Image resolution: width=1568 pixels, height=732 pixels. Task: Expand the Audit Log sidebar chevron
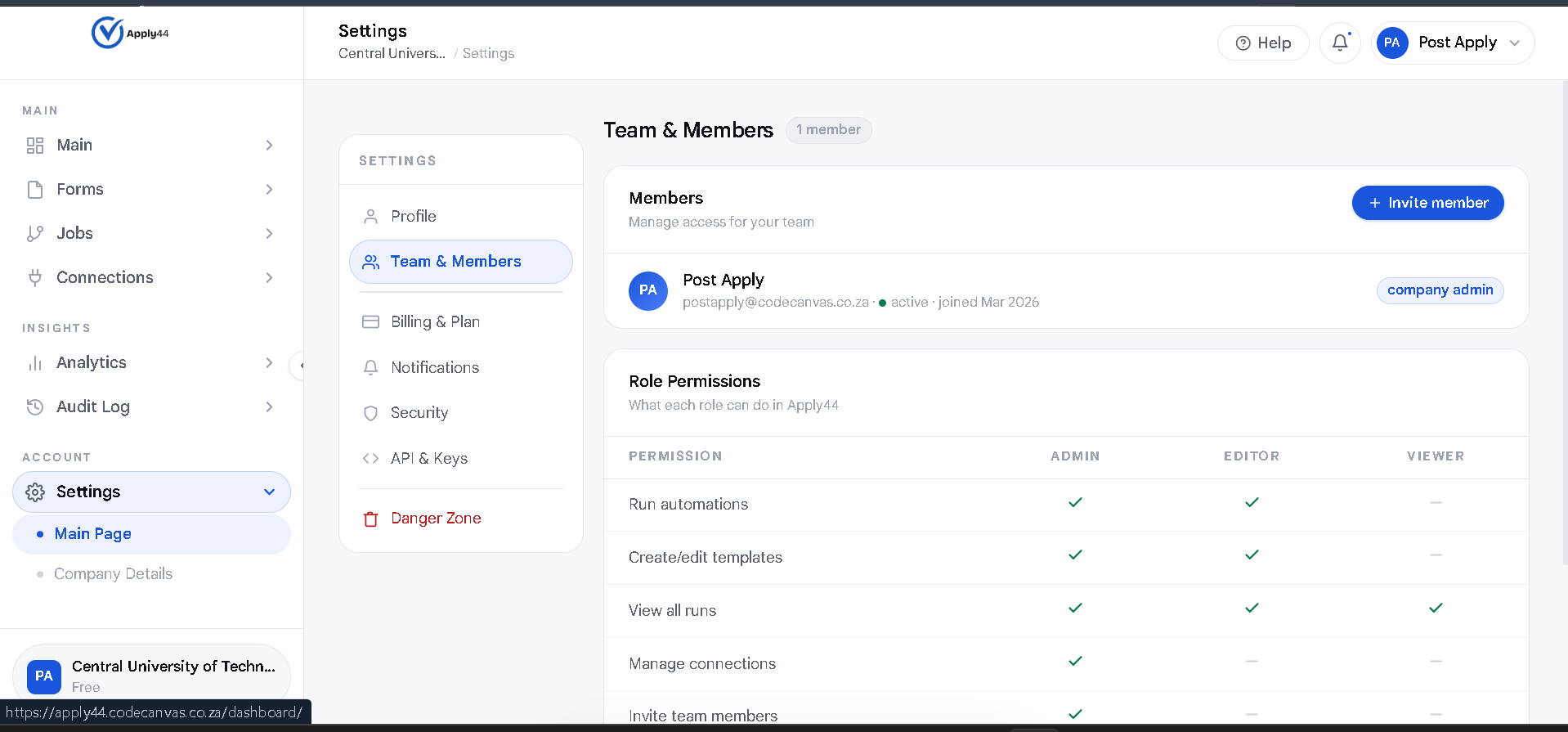(x=269, y=407)
